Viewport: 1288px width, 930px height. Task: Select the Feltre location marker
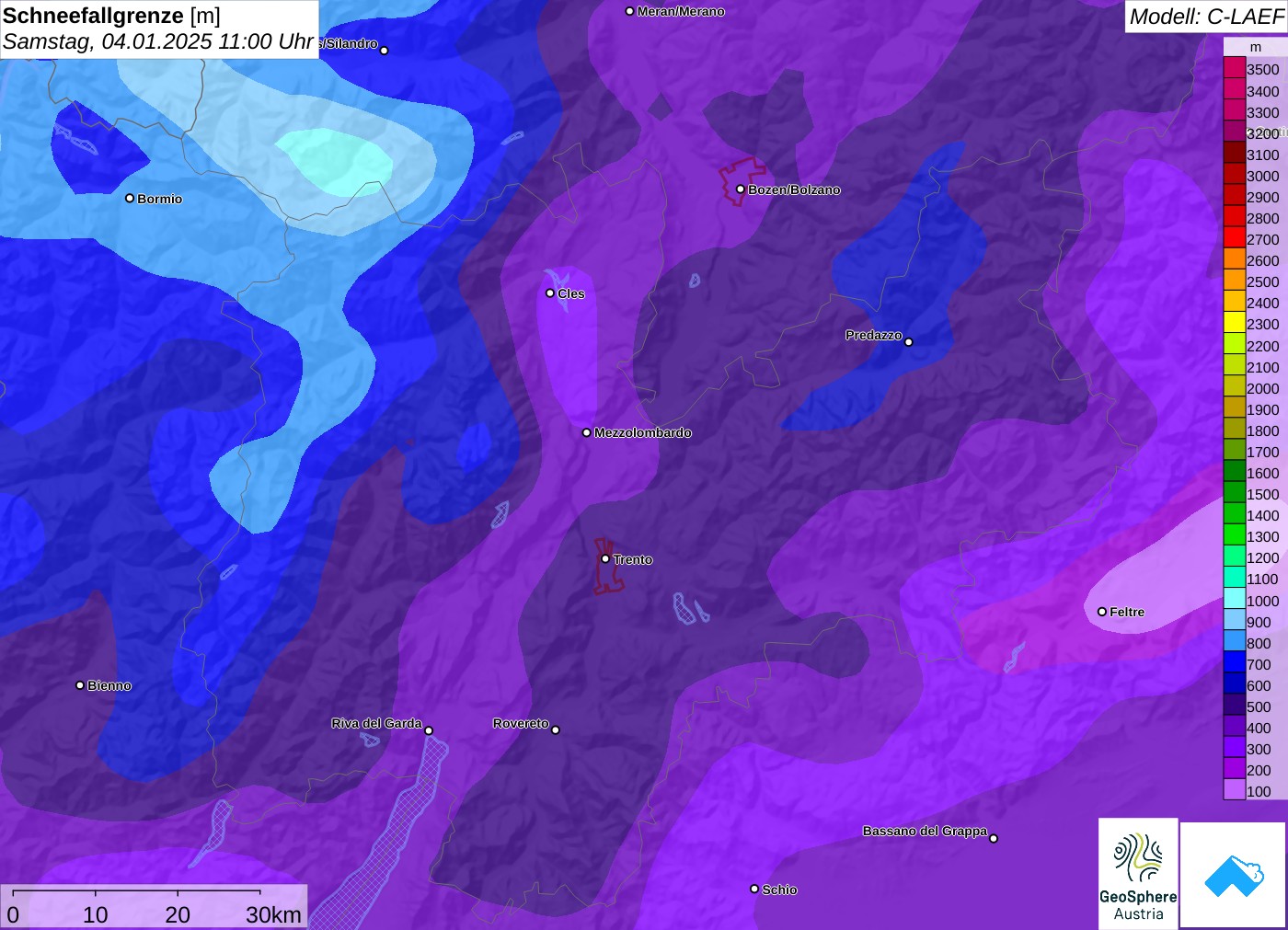pyautogui.click(x=1102, y=612)
